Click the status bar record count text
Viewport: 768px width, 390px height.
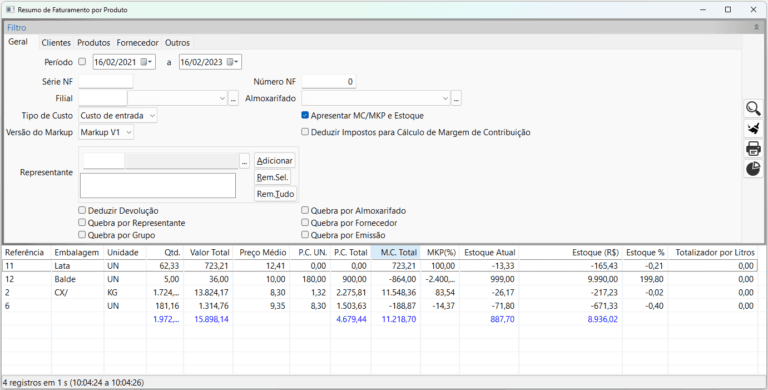73,383
